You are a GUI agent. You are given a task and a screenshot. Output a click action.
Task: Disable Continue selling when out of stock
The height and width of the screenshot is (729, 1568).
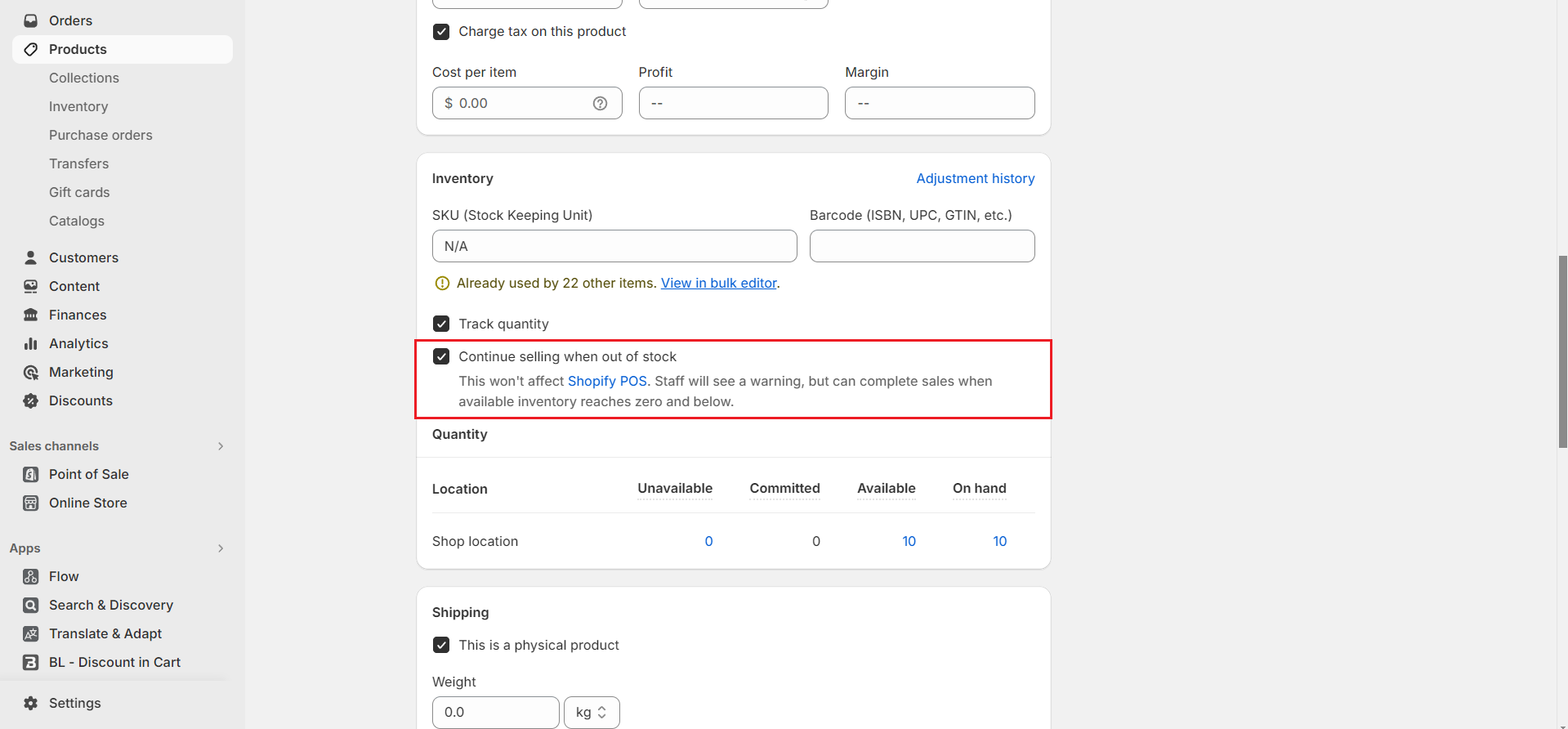441,357
